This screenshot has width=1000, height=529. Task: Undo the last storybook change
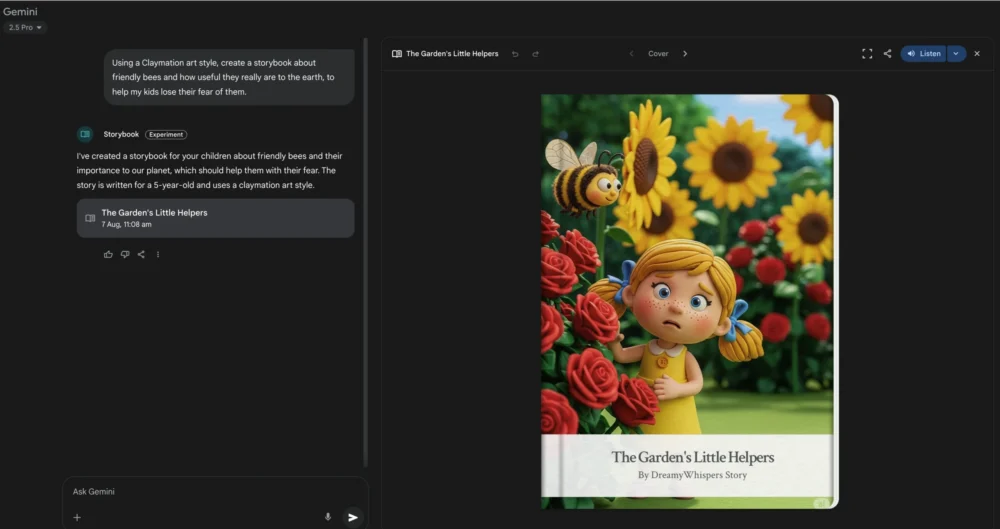point(515,54)
